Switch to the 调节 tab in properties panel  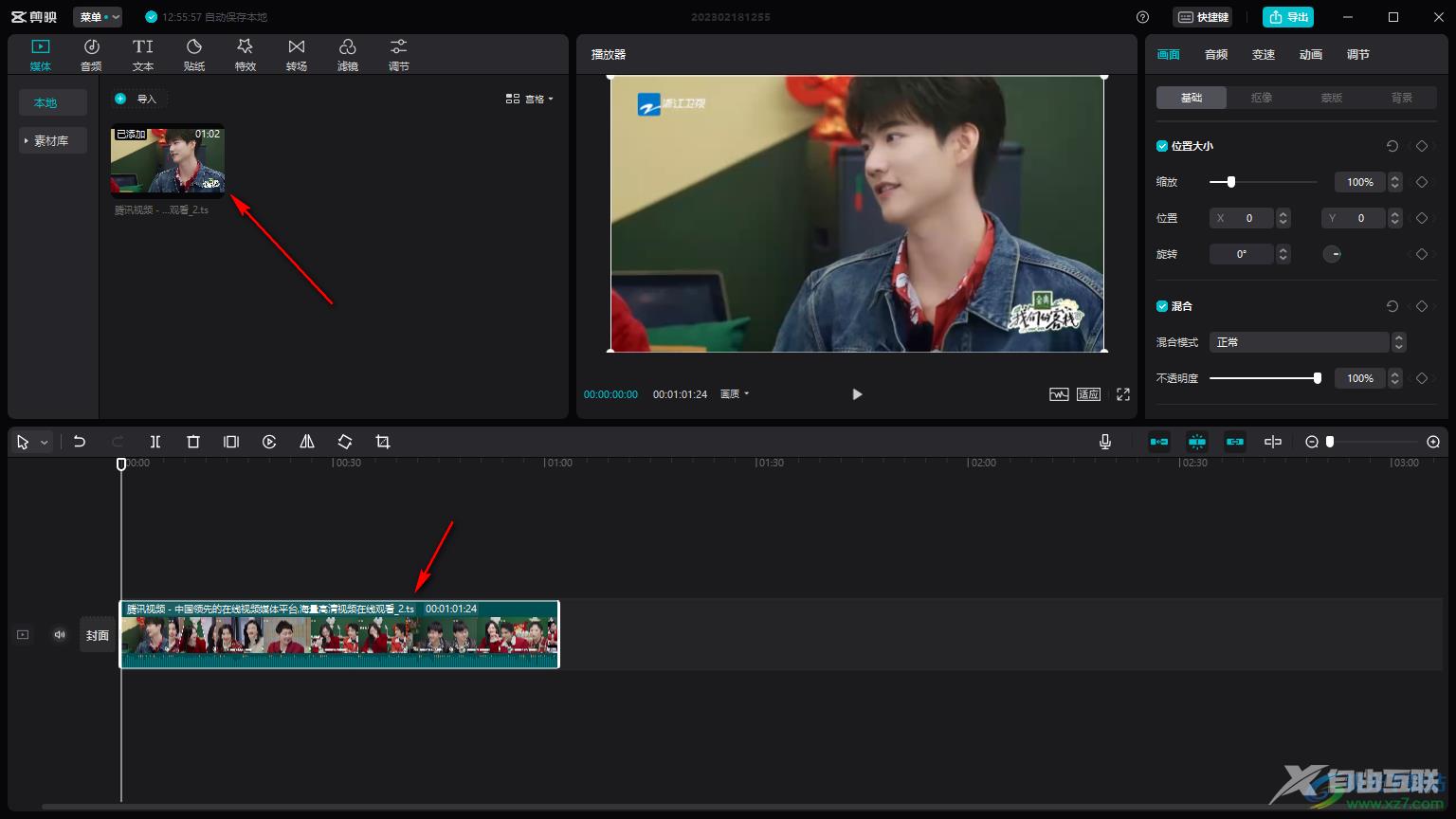[x=1358, y=55]
